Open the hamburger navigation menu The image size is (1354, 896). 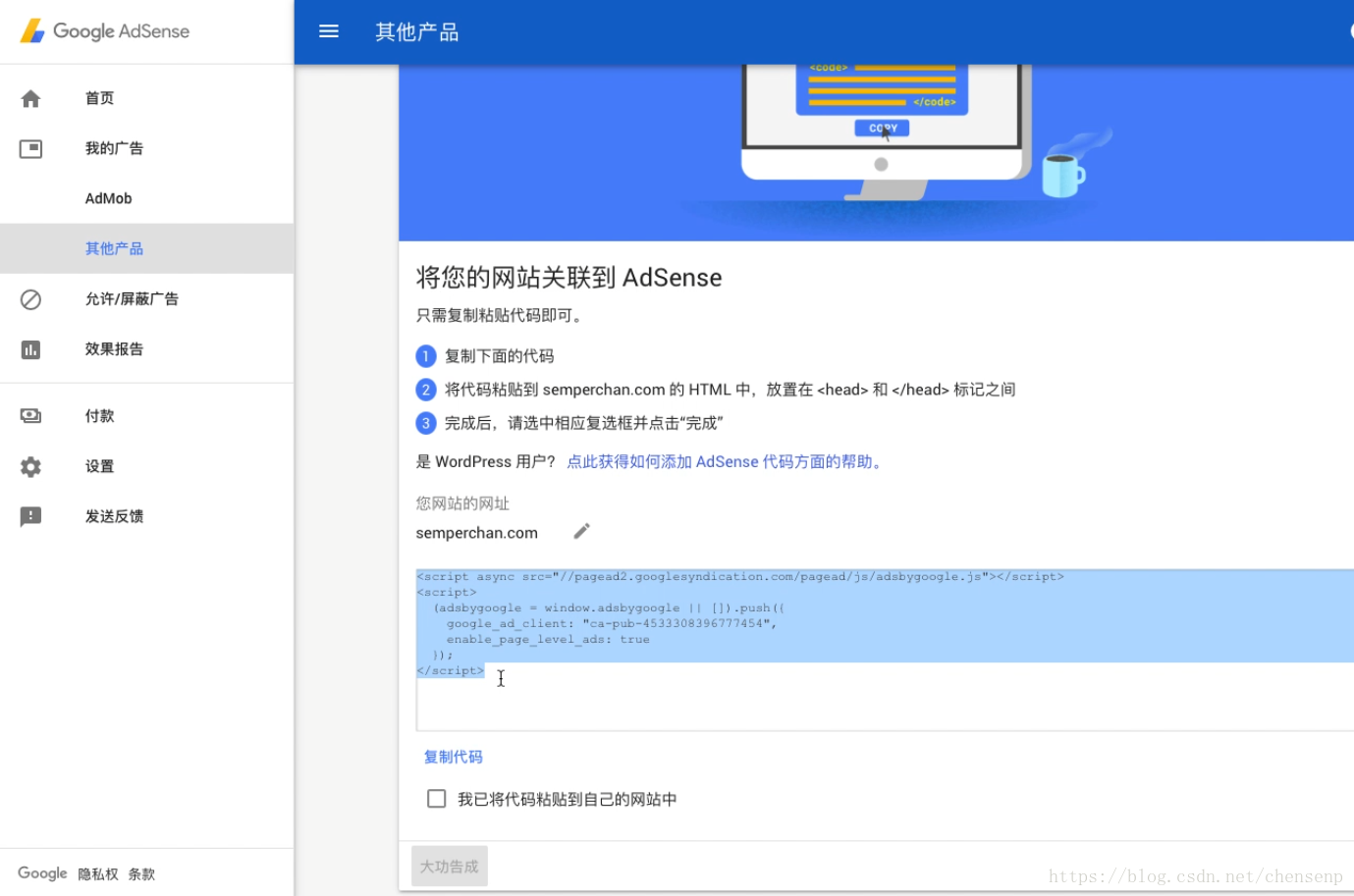pyautogui.click(x=329, y=31)
